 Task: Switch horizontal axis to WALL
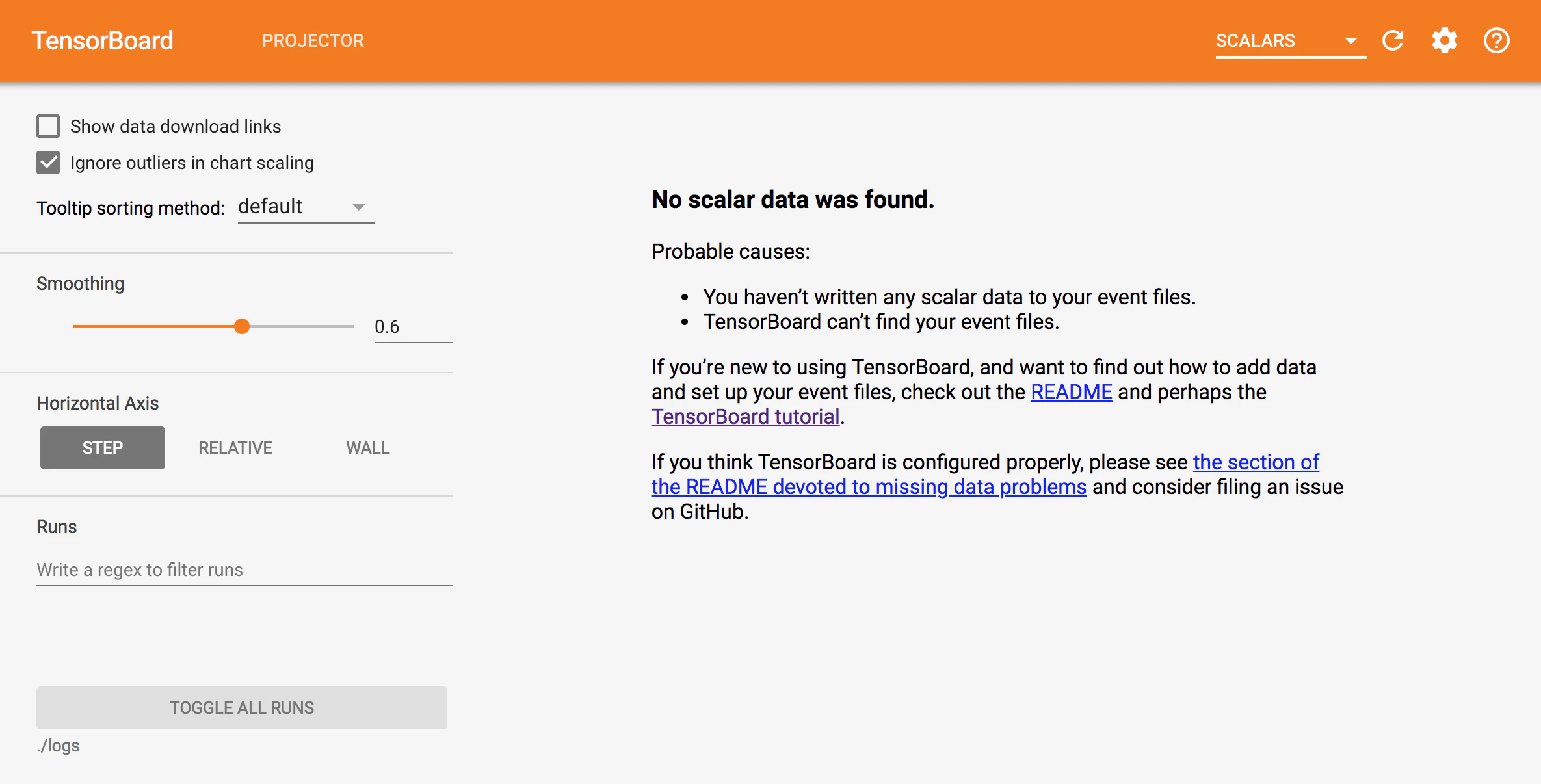pos(368,448)
